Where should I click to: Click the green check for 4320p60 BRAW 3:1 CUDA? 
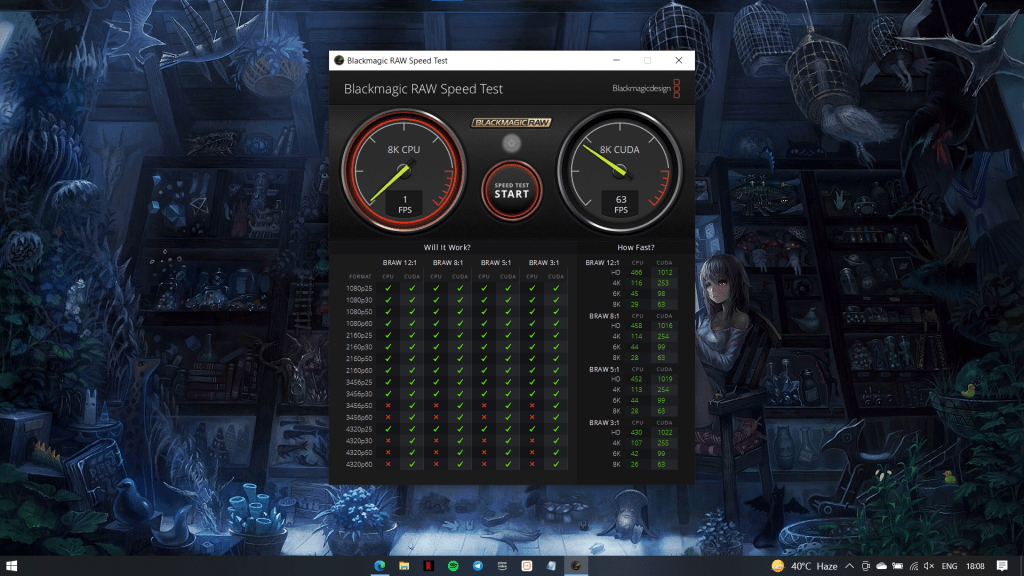coord(556,464)
